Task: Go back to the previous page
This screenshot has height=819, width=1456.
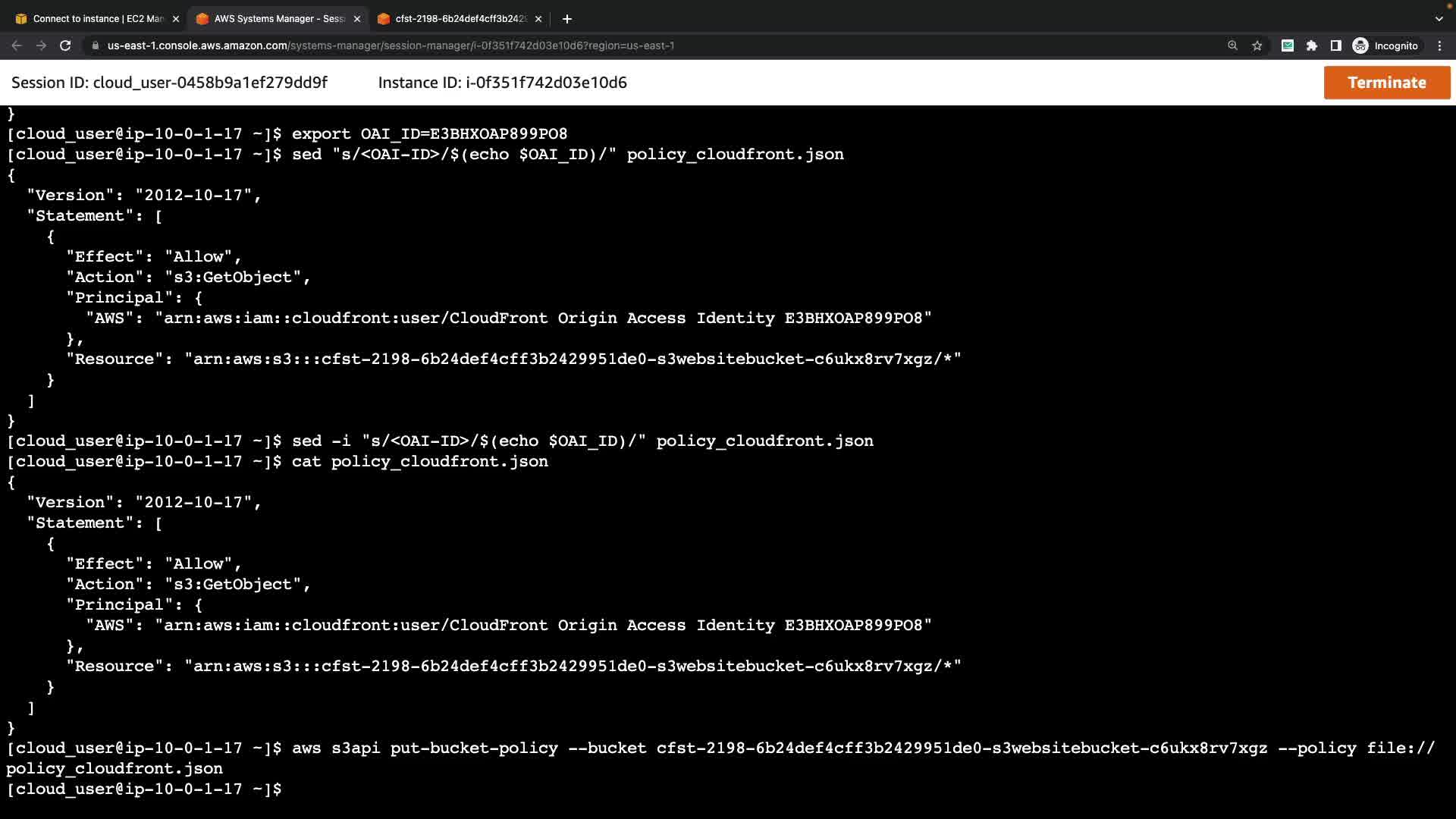Action: pyautogui.click(x=17, y=45)
